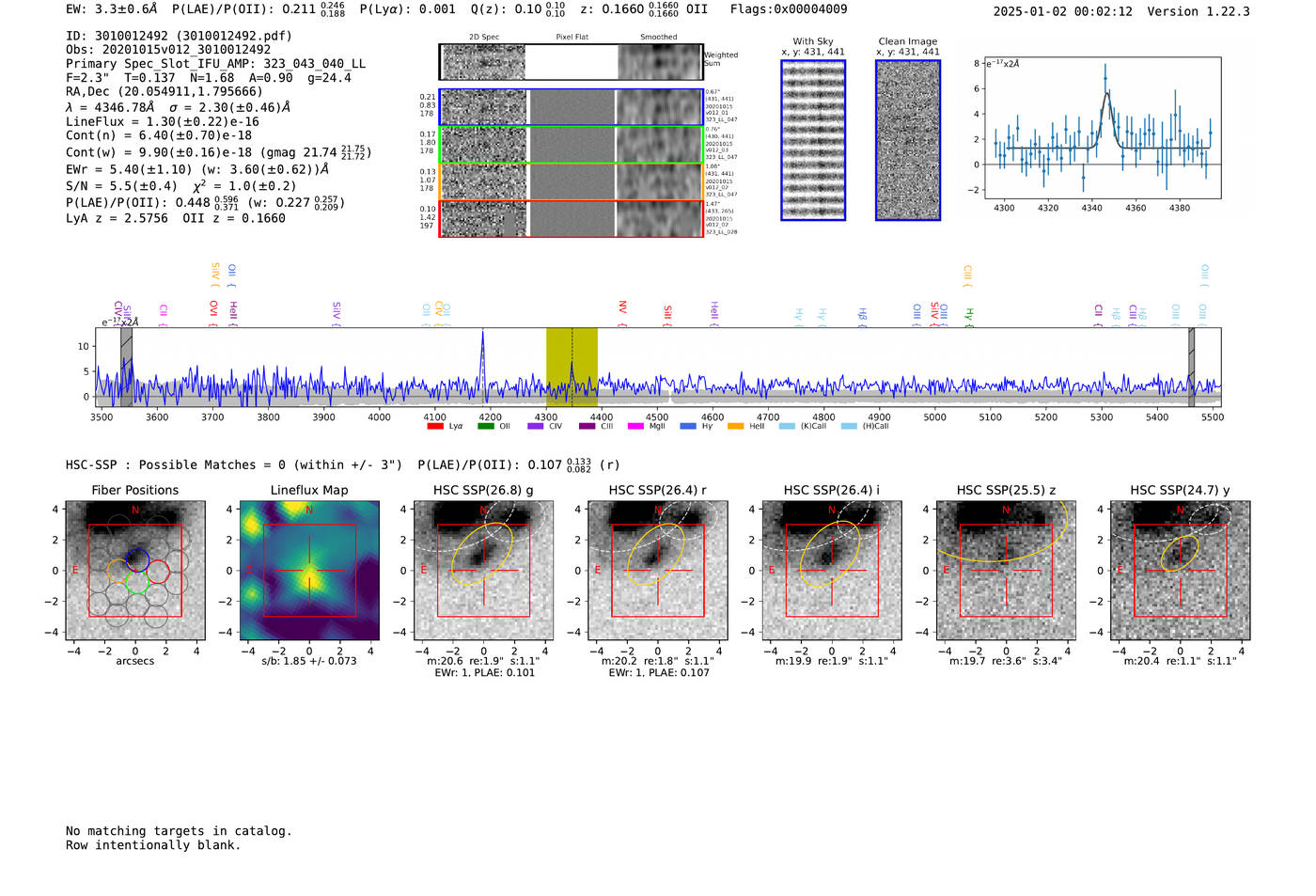Click the 'LineFlux = 1.30(±0.22)e-16' line

point(163,122)
